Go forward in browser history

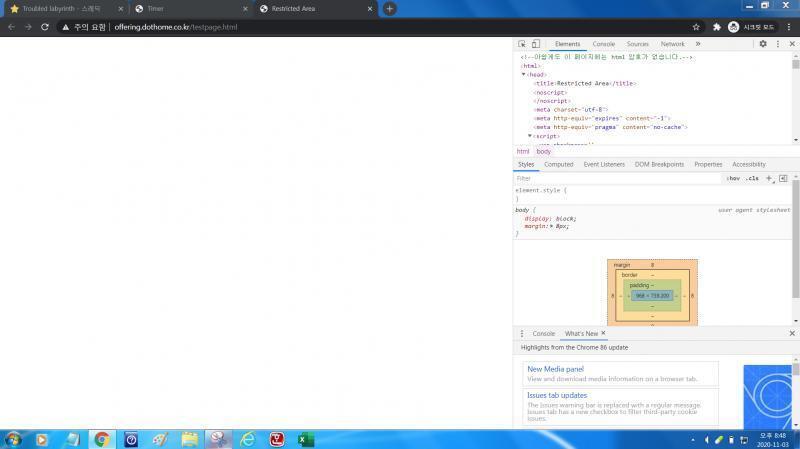point(28,27)
